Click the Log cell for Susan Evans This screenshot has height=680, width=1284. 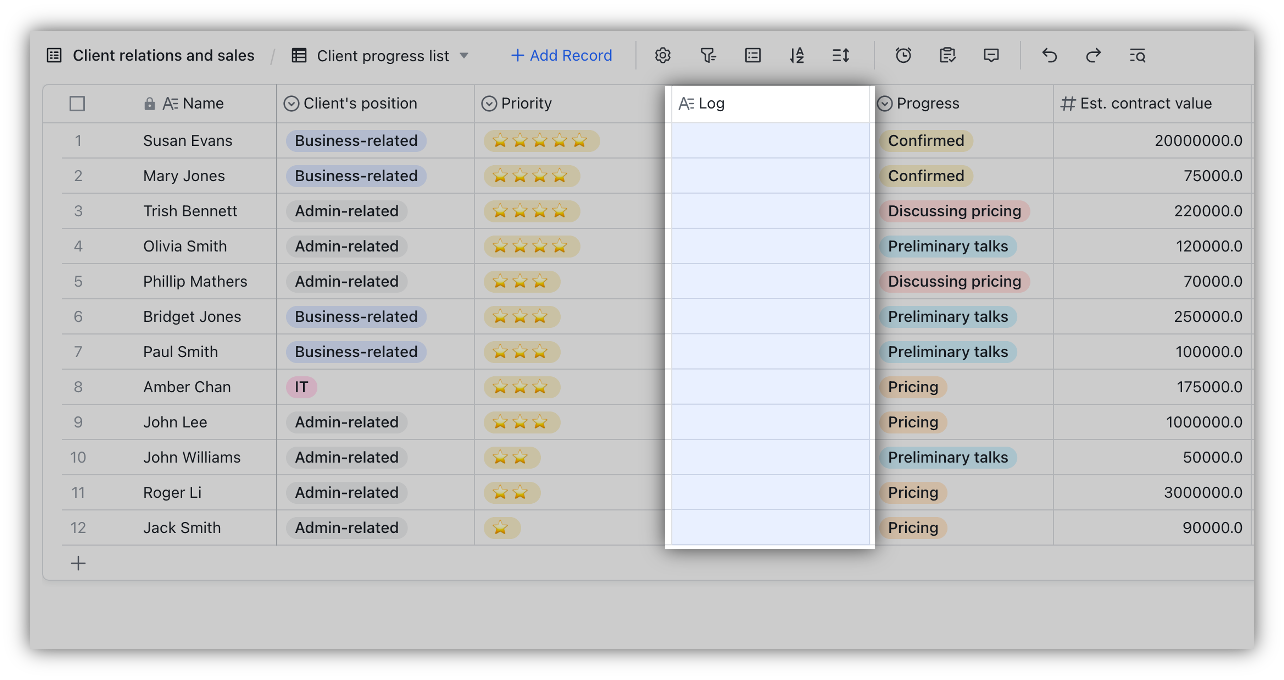[x=770, y=140]
